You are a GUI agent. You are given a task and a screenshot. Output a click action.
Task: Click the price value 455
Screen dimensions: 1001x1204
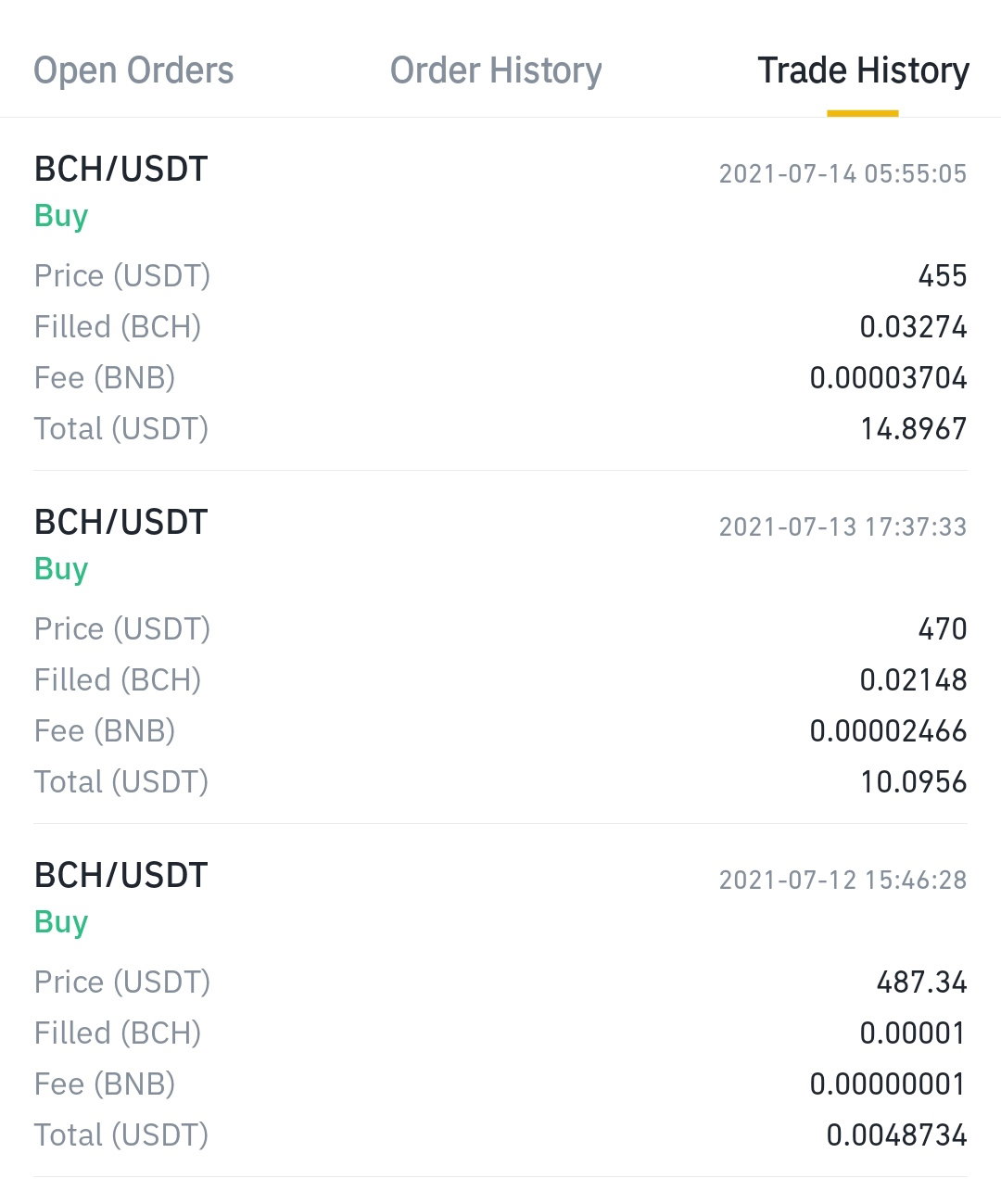(943, 275)
